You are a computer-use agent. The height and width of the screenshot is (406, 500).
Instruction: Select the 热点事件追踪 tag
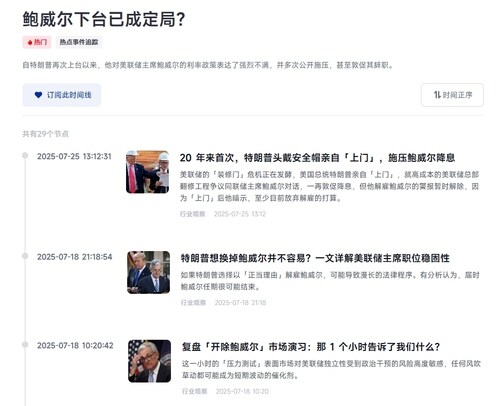[79, 42]
